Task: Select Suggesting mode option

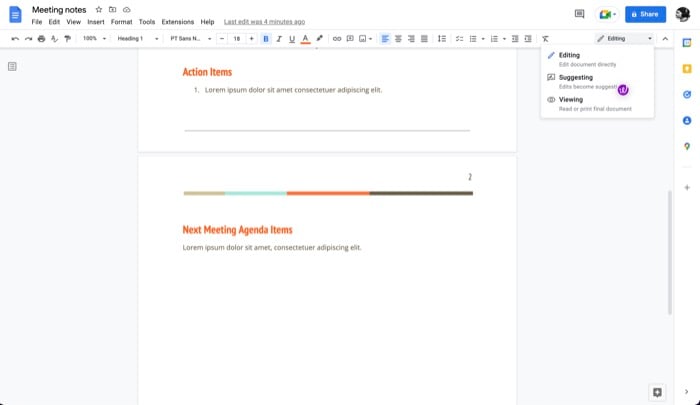Action: [x=597, y=82]
